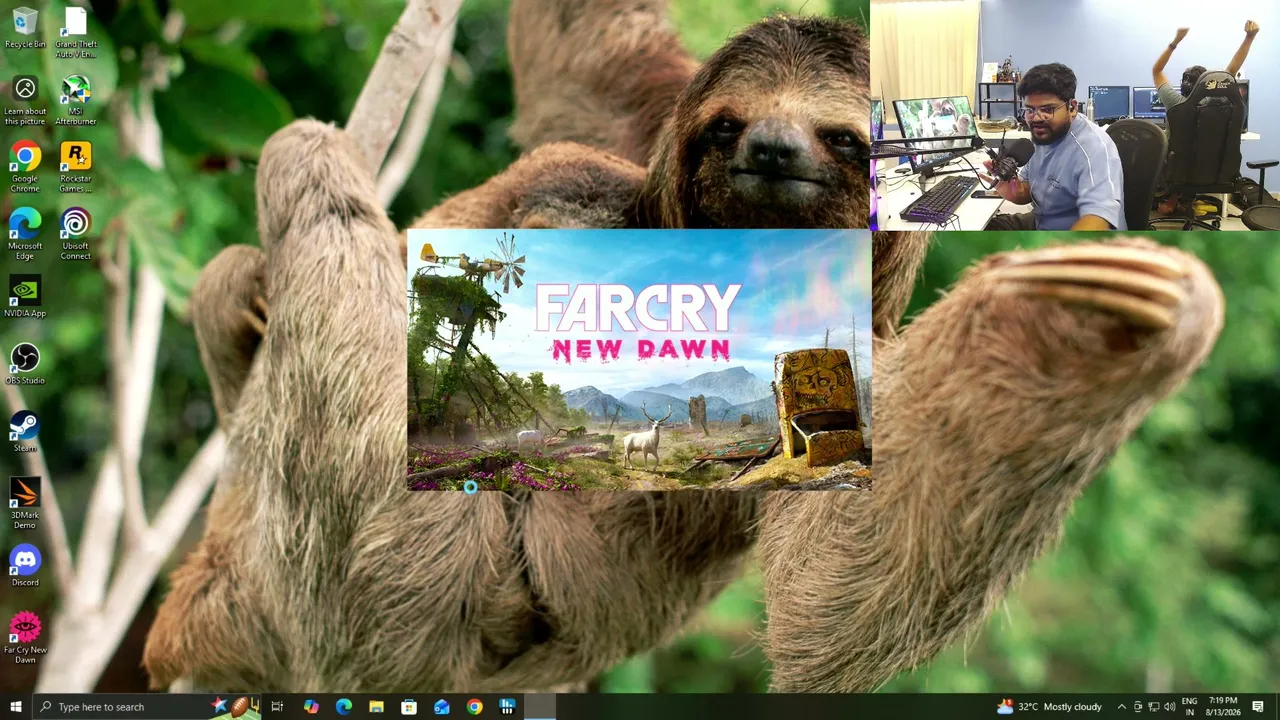Select the Grand Theft Auto V desktop shortcut

(76, 32)
